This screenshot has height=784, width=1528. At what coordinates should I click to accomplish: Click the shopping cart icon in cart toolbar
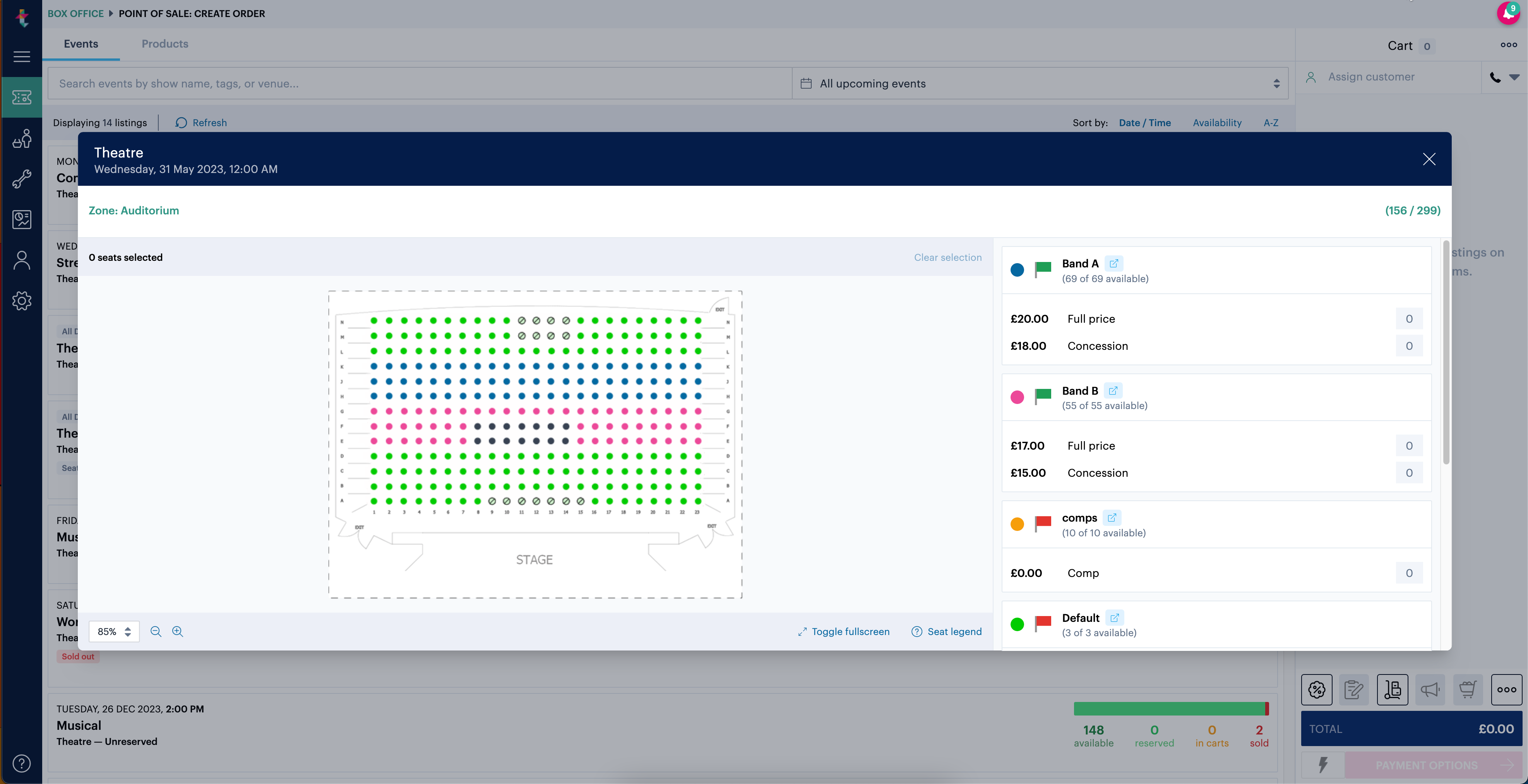coord(1468,690)
